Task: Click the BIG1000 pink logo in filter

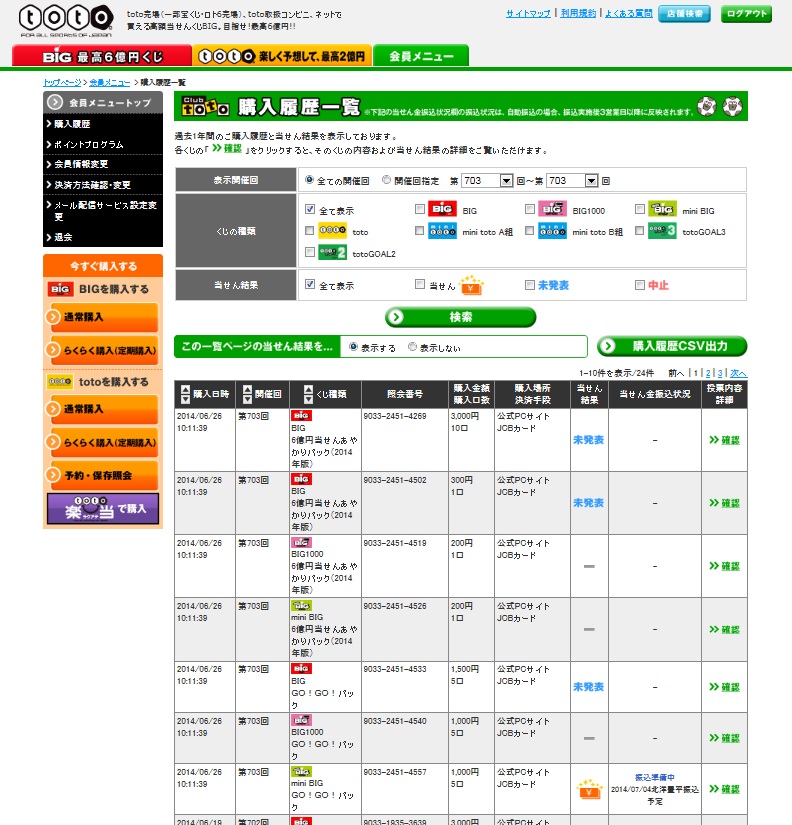Action: (552, 209)
